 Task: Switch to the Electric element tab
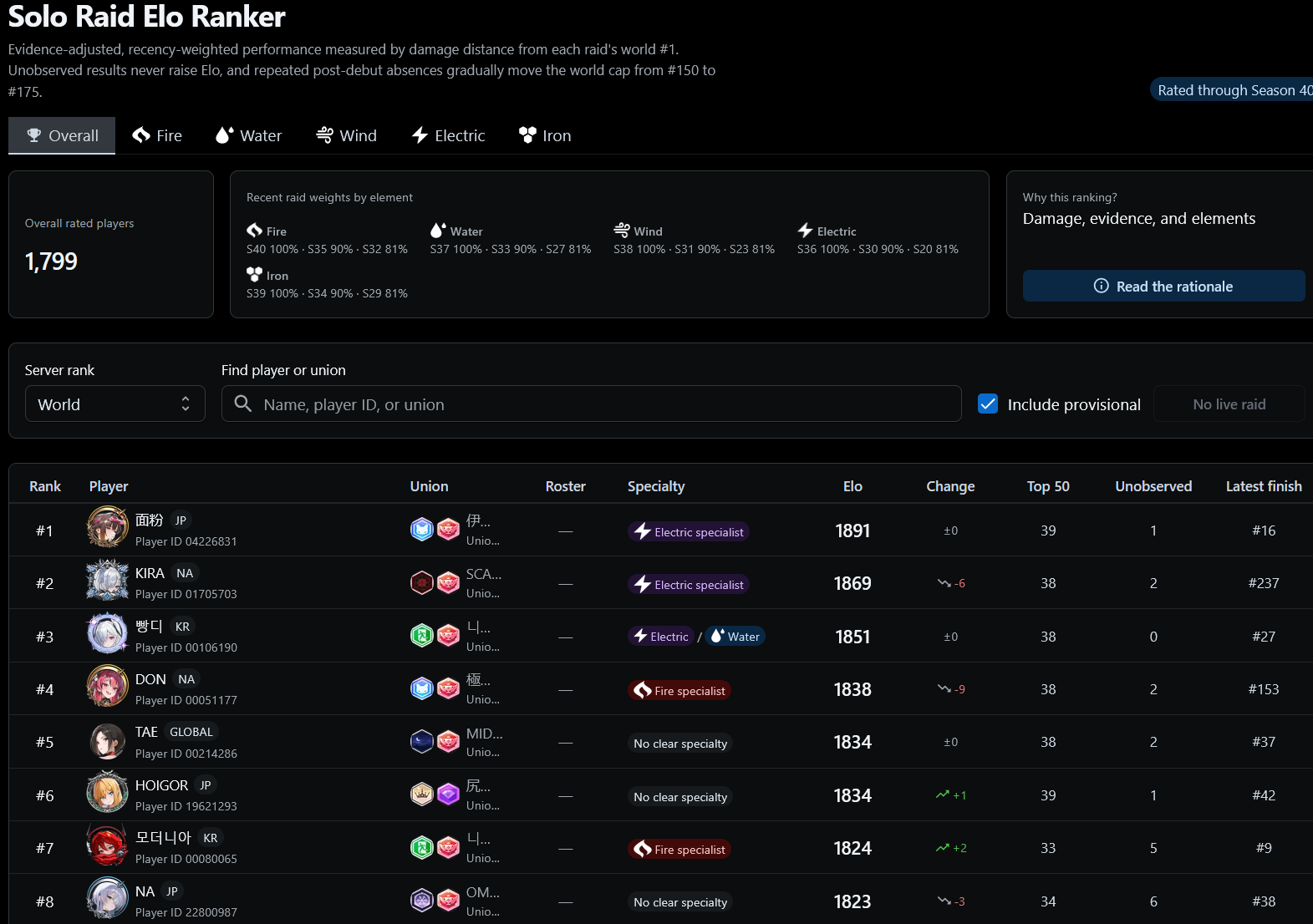[x=448, y=135]
